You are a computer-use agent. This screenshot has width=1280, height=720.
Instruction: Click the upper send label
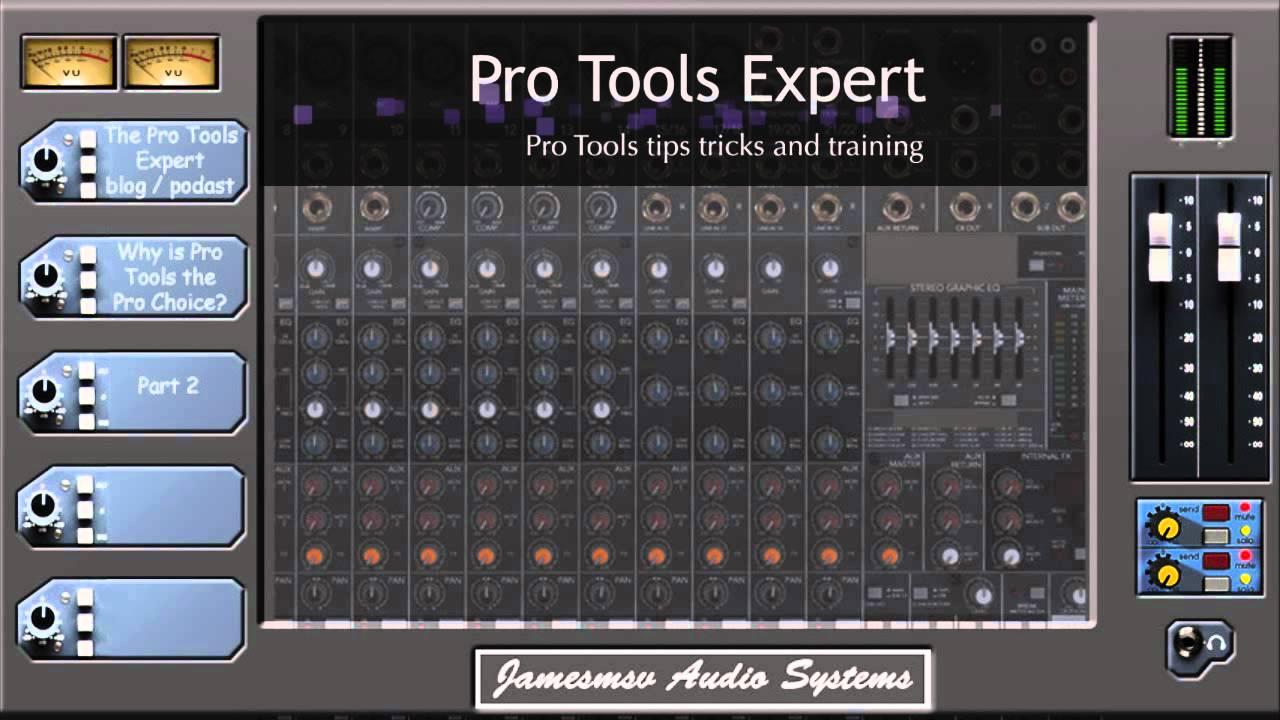click(1189, 509)
